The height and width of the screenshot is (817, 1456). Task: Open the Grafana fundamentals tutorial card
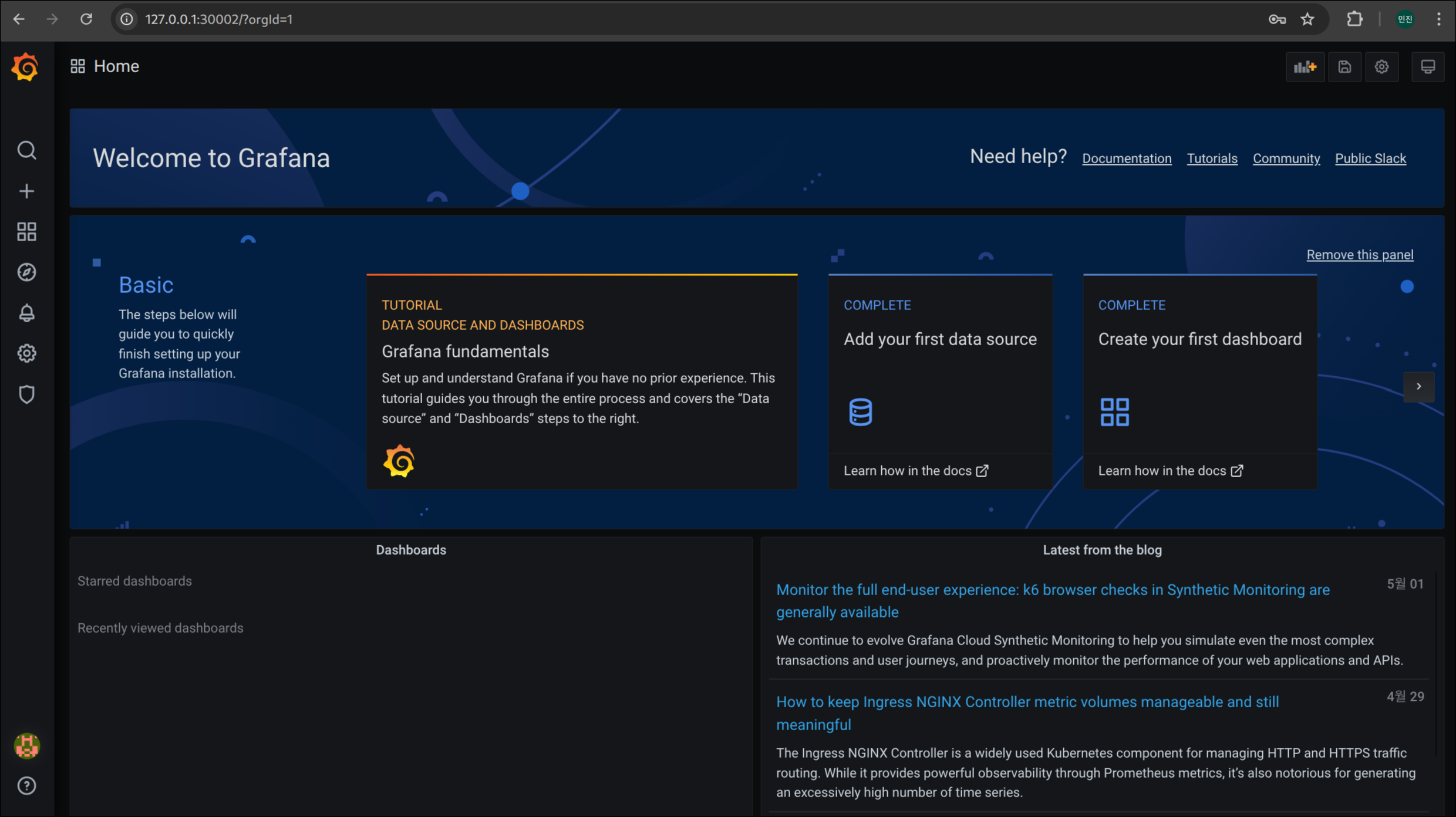582,382
